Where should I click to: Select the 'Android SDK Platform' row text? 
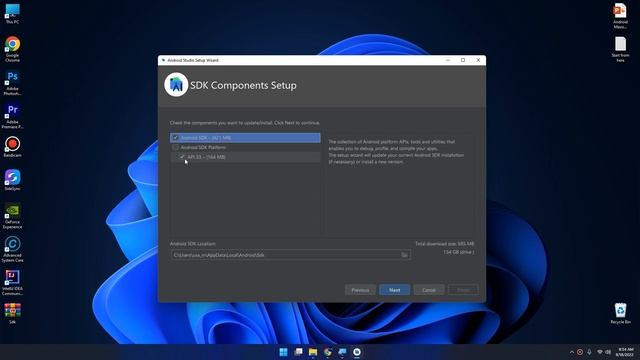[x=203, y=147]
